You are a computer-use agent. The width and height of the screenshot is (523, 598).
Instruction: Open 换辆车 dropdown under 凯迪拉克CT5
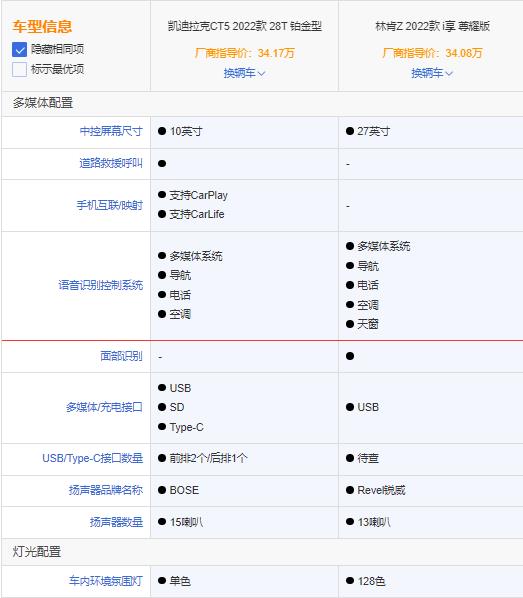(244, 73)
